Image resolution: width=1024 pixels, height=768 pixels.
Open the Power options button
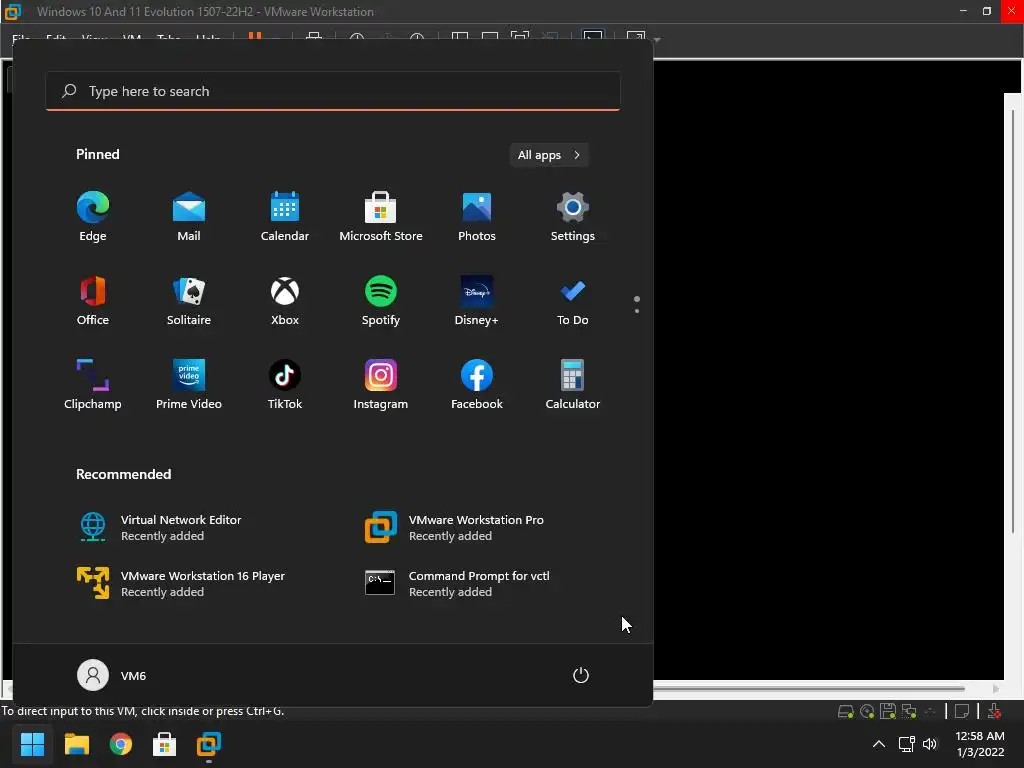(x=581, y=675)
